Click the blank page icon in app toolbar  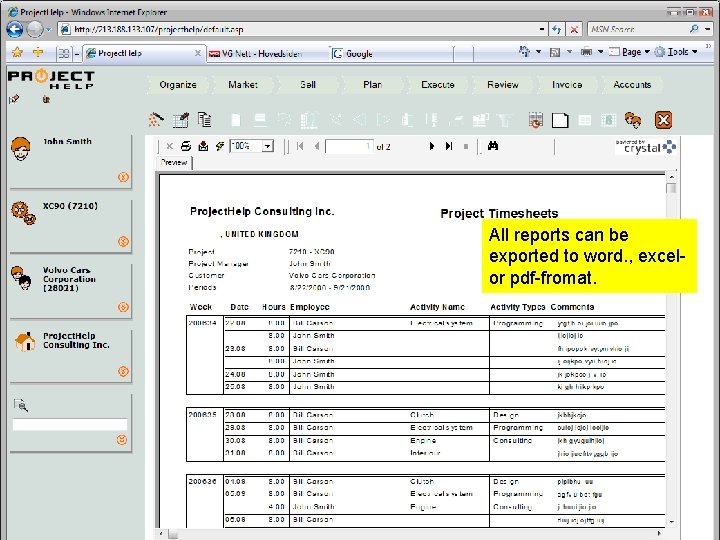tap(560, 120)
